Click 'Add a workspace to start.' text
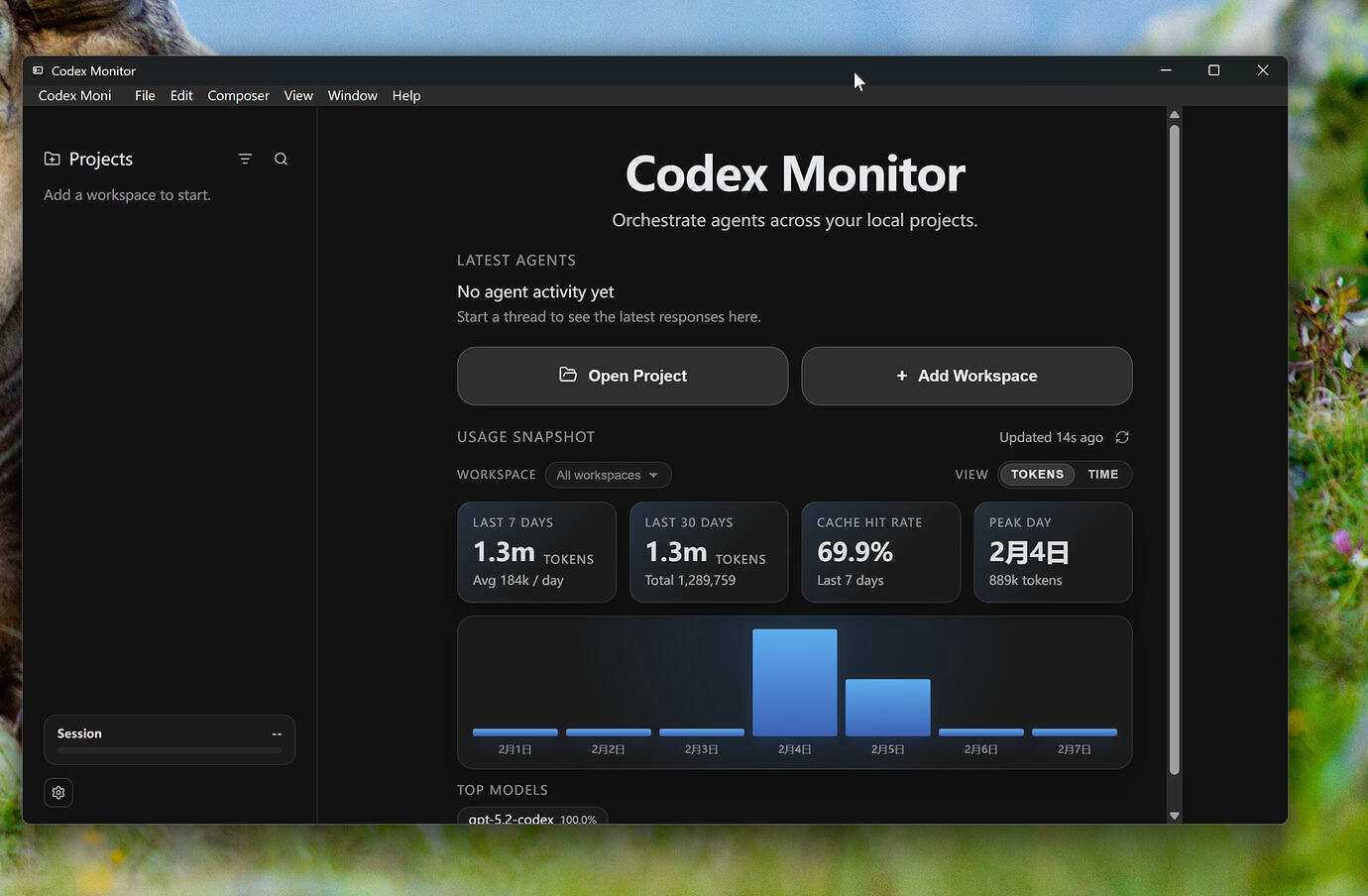 point(127,195)
